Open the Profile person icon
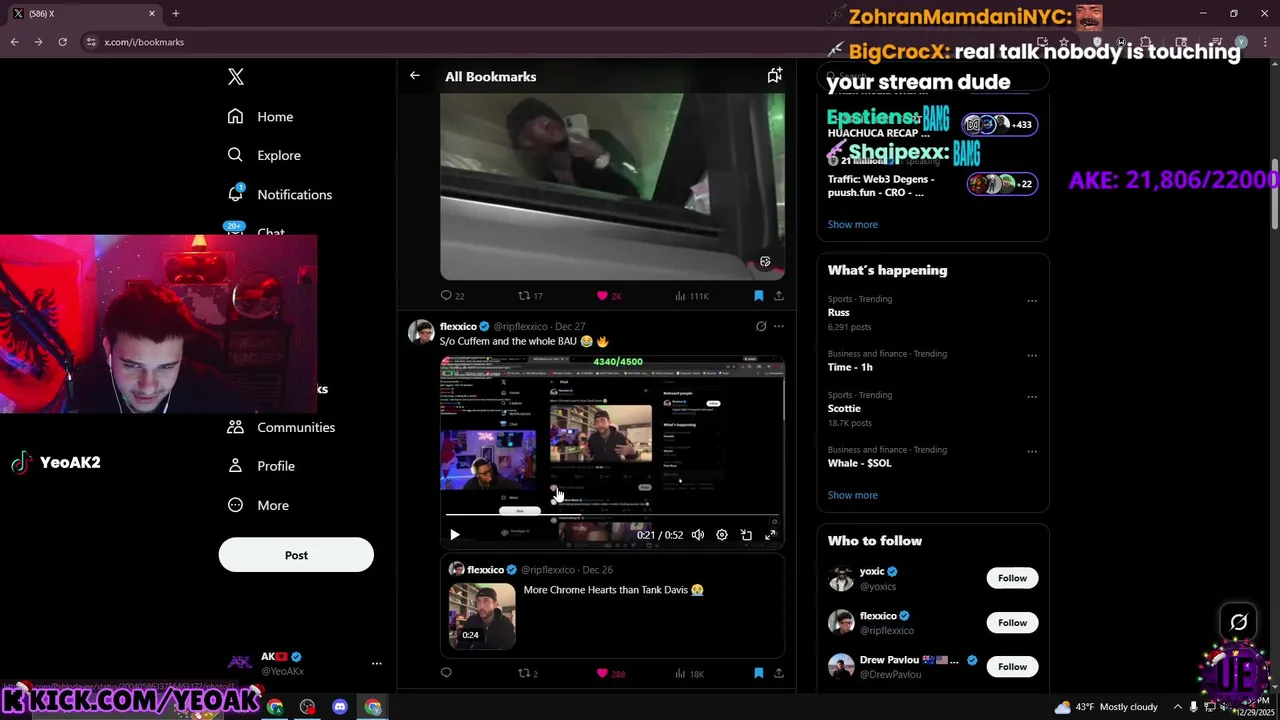Screen dimensions: 1280x720 coord(235,466)
